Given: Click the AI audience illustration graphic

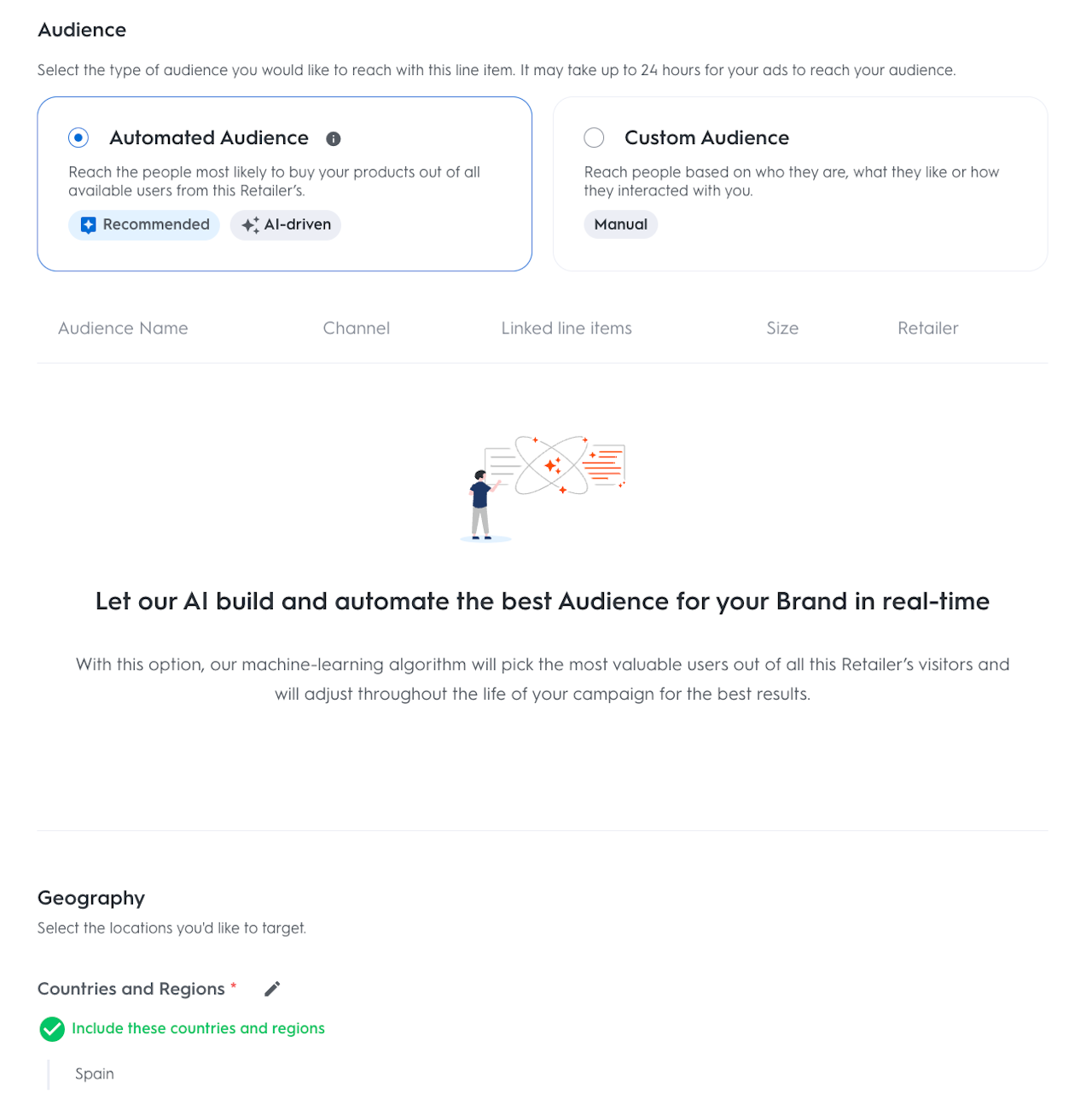Looking at the screenshot, I should pyautogui.click(x=543, y=486).
